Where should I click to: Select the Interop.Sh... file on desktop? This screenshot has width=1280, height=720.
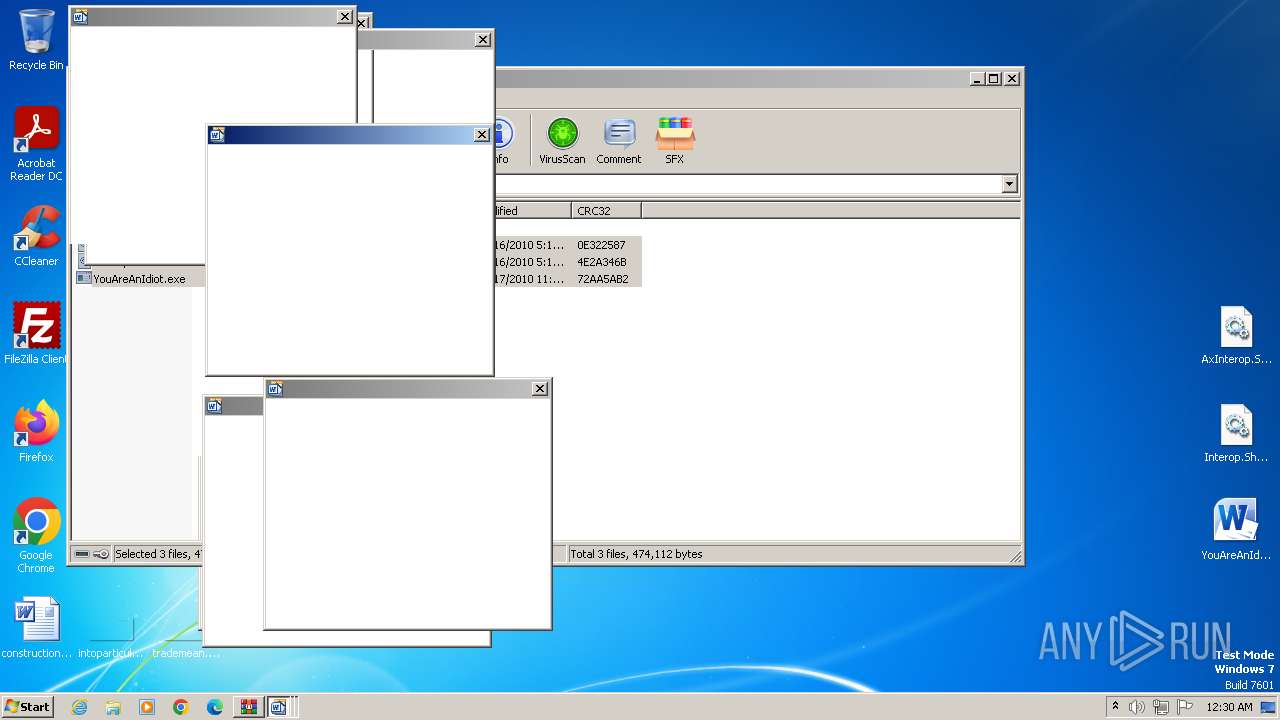coord(1237,434)
